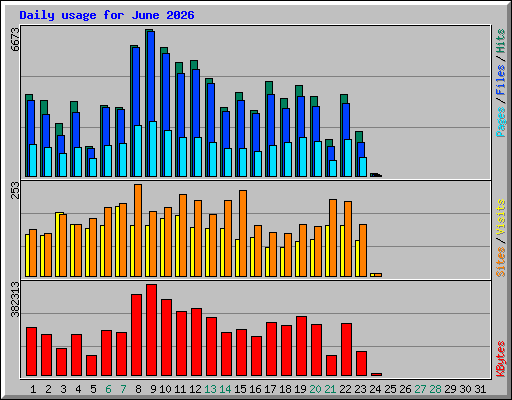The height and width of the screenshot is (400, 512).
Task: Click the yellow Sites bar for day 18
Action: [282, 262]
